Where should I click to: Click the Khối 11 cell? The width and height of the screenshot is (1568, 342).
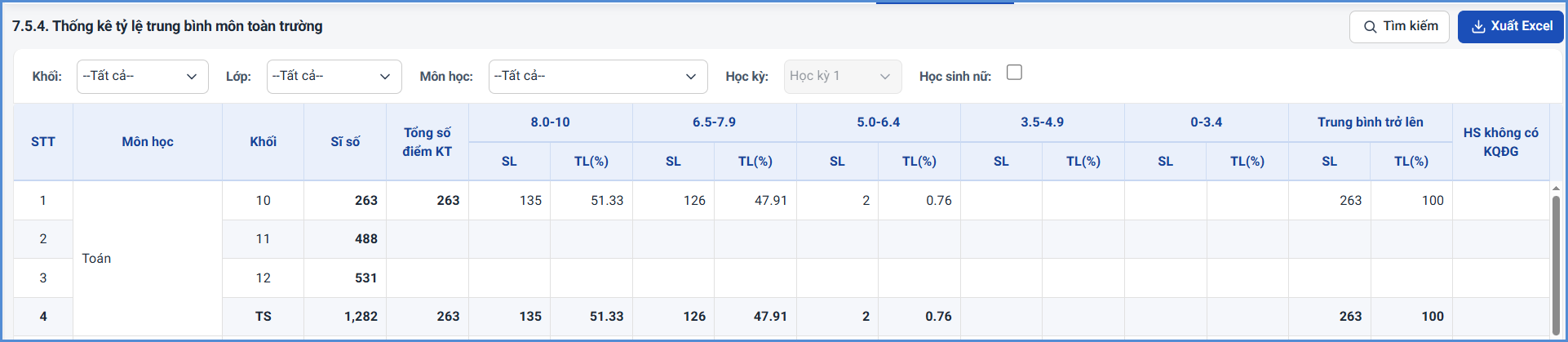[263, 239]
